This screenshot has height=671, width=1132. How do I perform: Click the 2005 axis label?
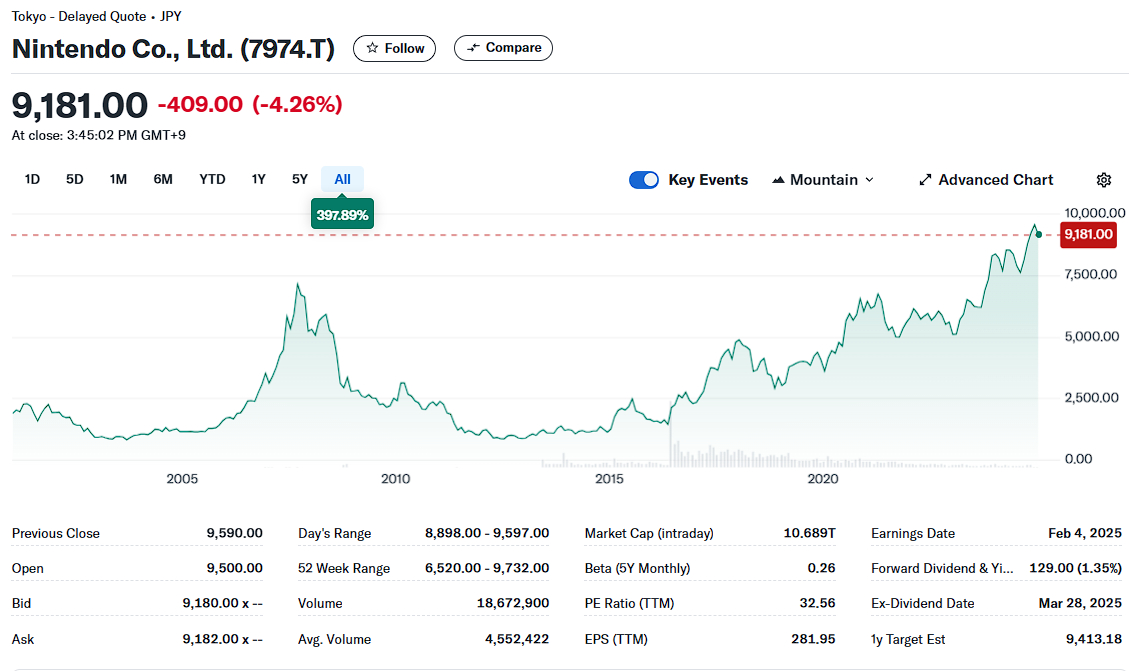[x=182, y=479]
